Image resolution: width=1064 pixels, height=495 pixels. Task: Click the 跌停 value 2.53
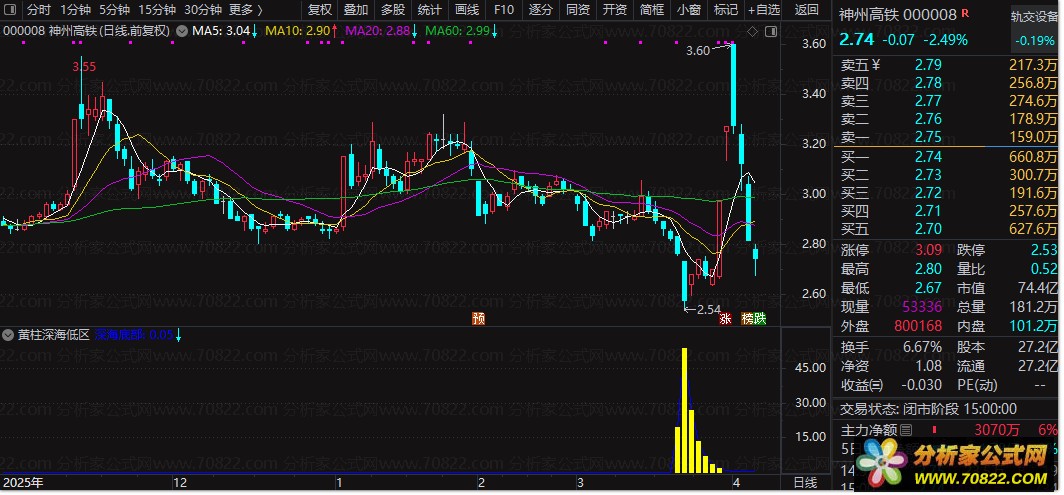coord(1043,250)
